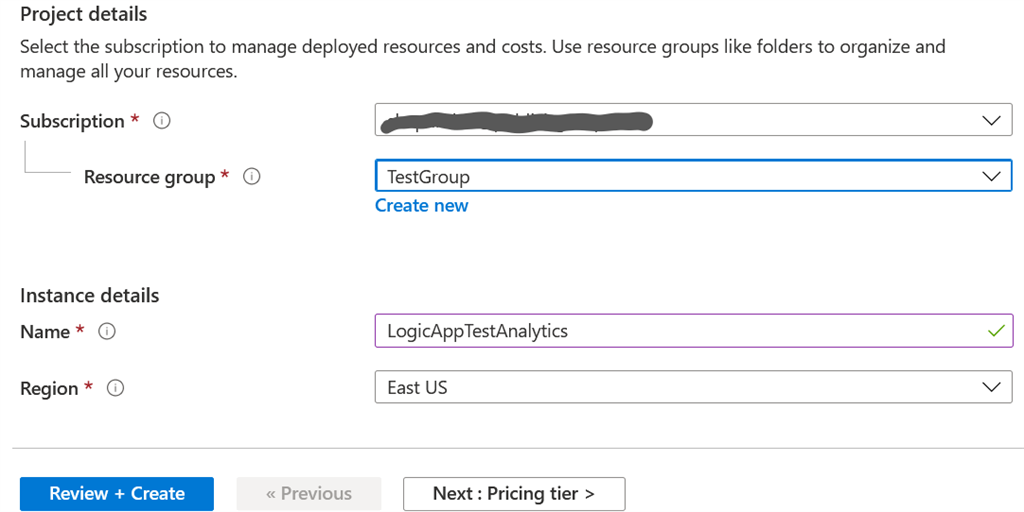The image size is (1024, 512).
Task: Click the Review + Create button
Action: click(117, 494)
